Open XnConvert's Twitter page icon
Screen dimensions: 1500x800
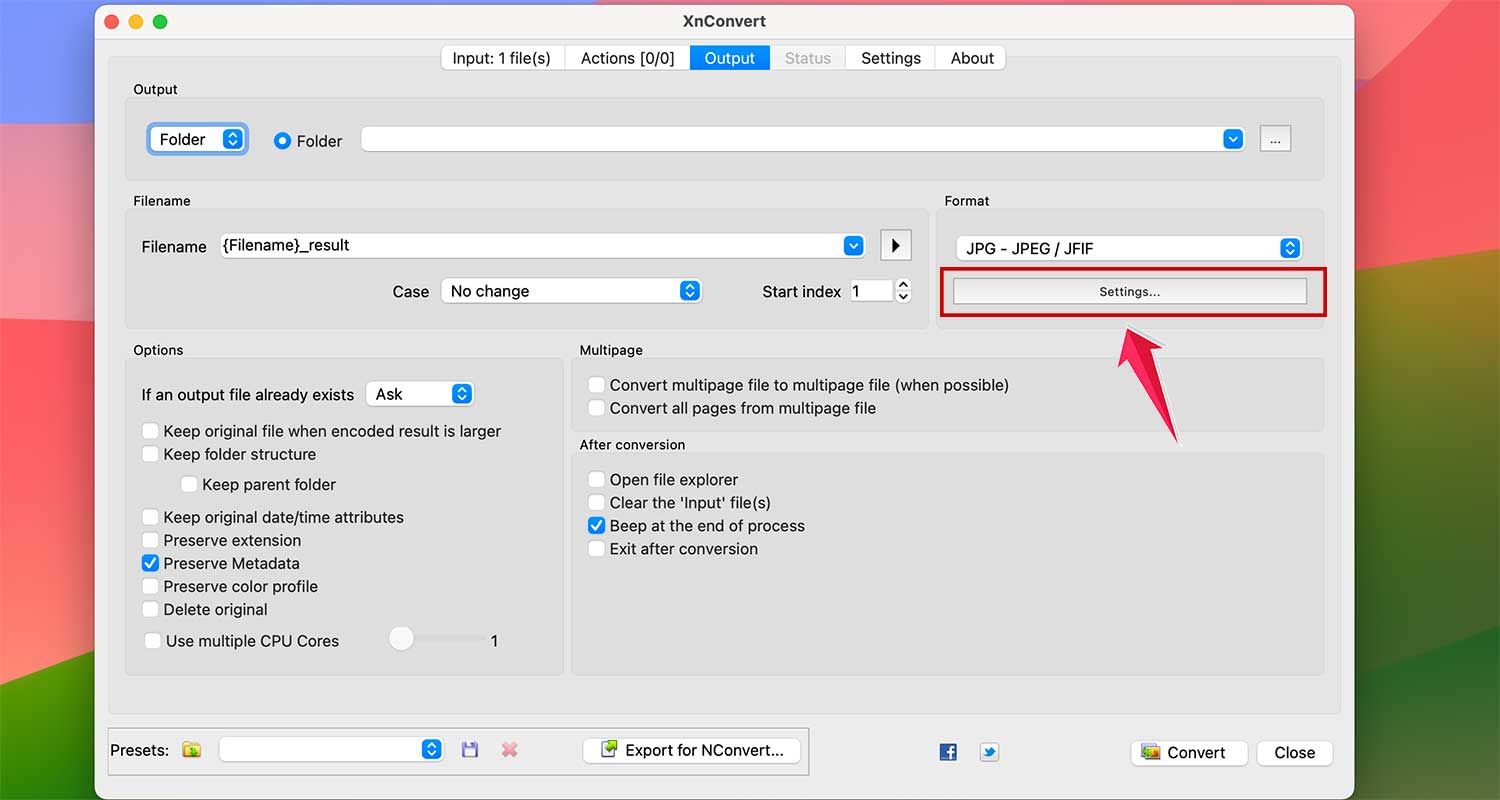(989, 751)
